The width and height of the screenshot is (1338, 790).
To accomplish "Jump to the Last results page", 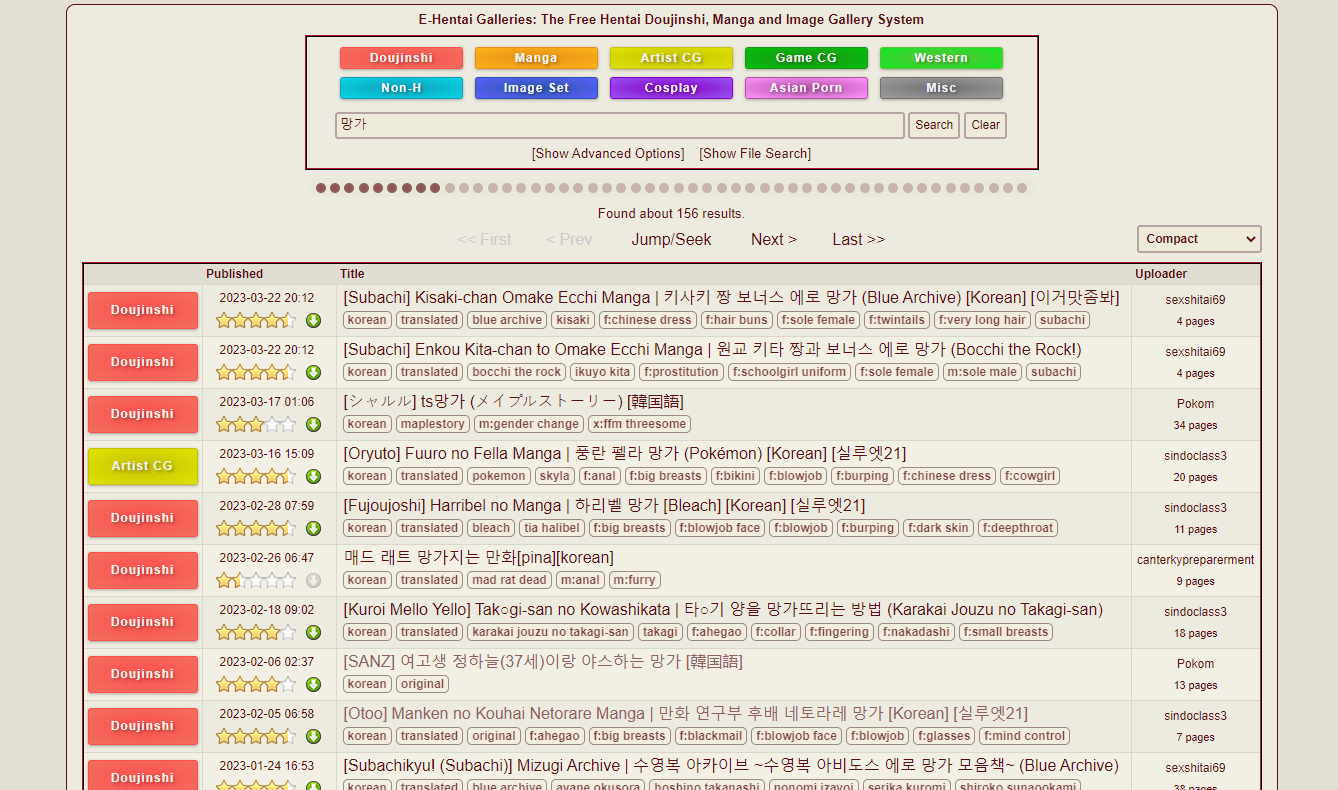I will pos(858,239).
